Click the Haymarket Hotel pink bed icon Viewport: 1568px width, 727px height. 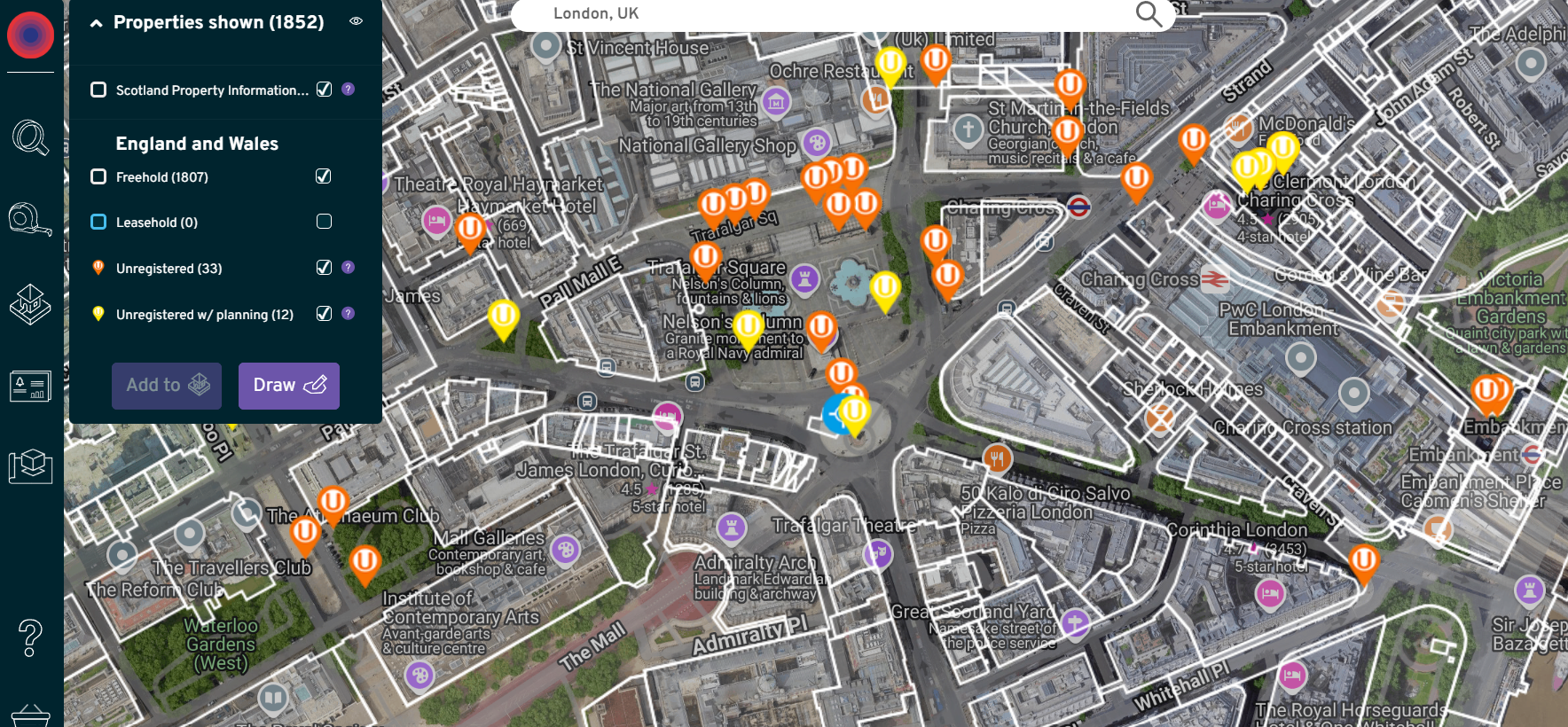tap(435, 220)
